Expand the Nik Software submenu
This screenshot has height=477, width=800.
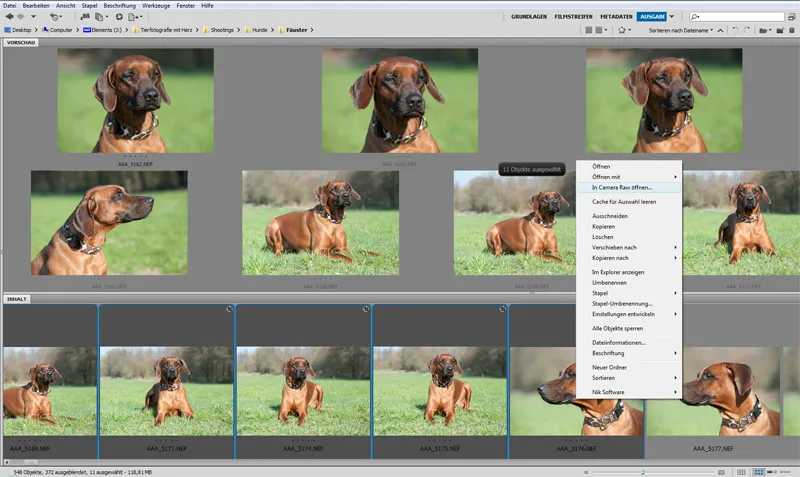click(x=629, y=392)
